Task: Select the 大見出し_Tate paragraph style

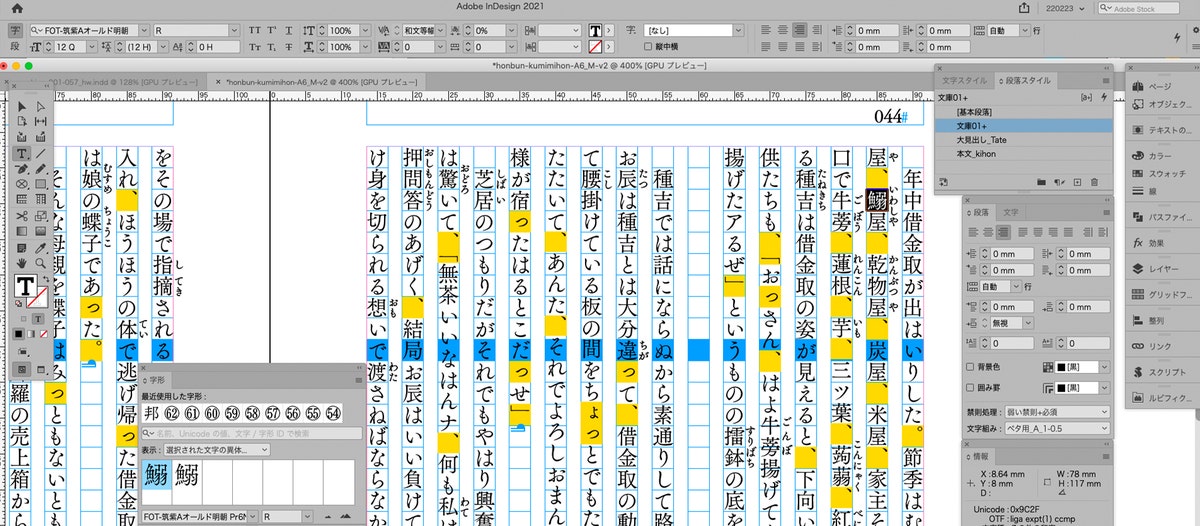Action: tap(980, 141)
